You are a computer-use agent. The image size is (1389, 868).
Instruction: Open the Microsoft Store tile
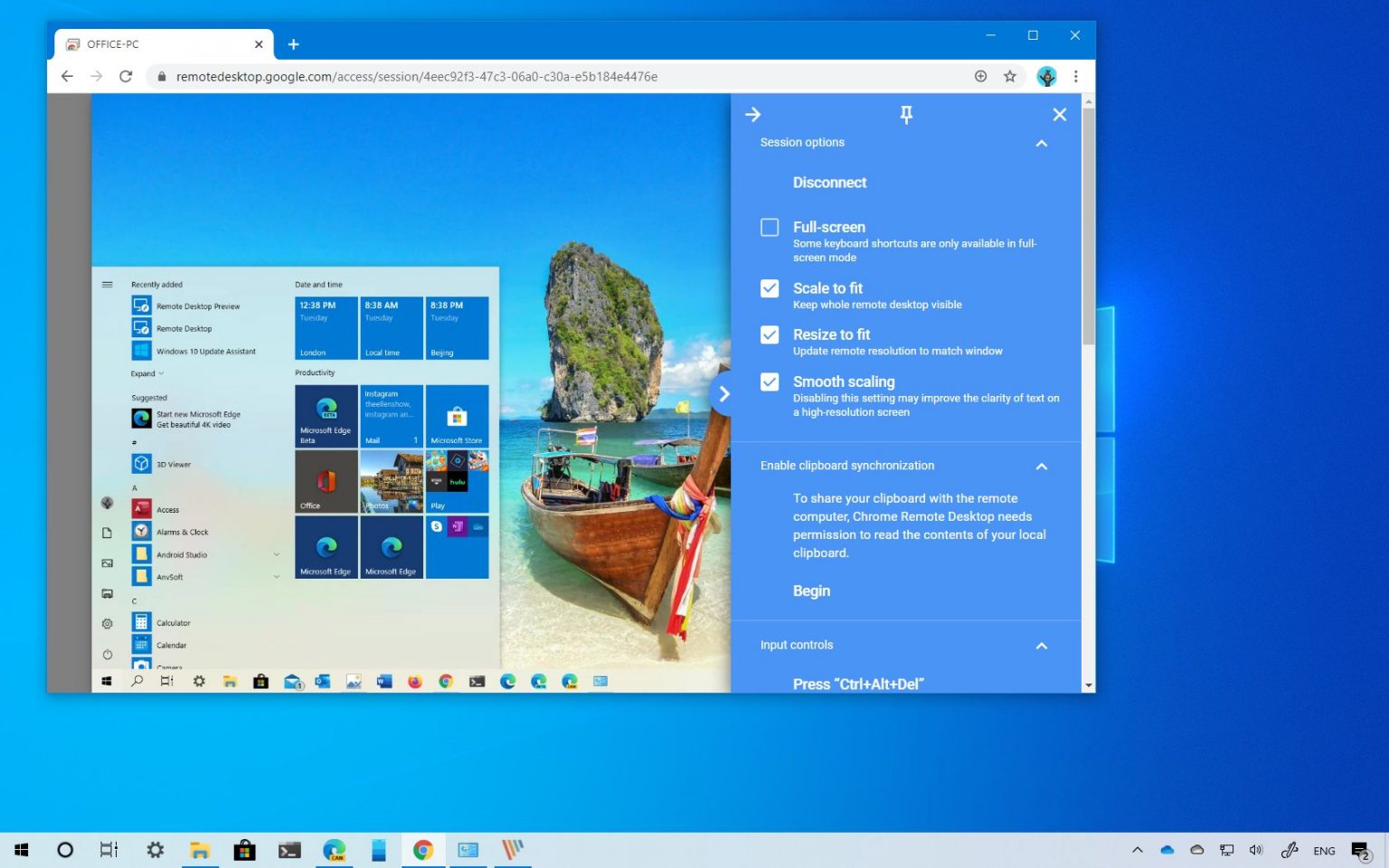click(457, 416)
